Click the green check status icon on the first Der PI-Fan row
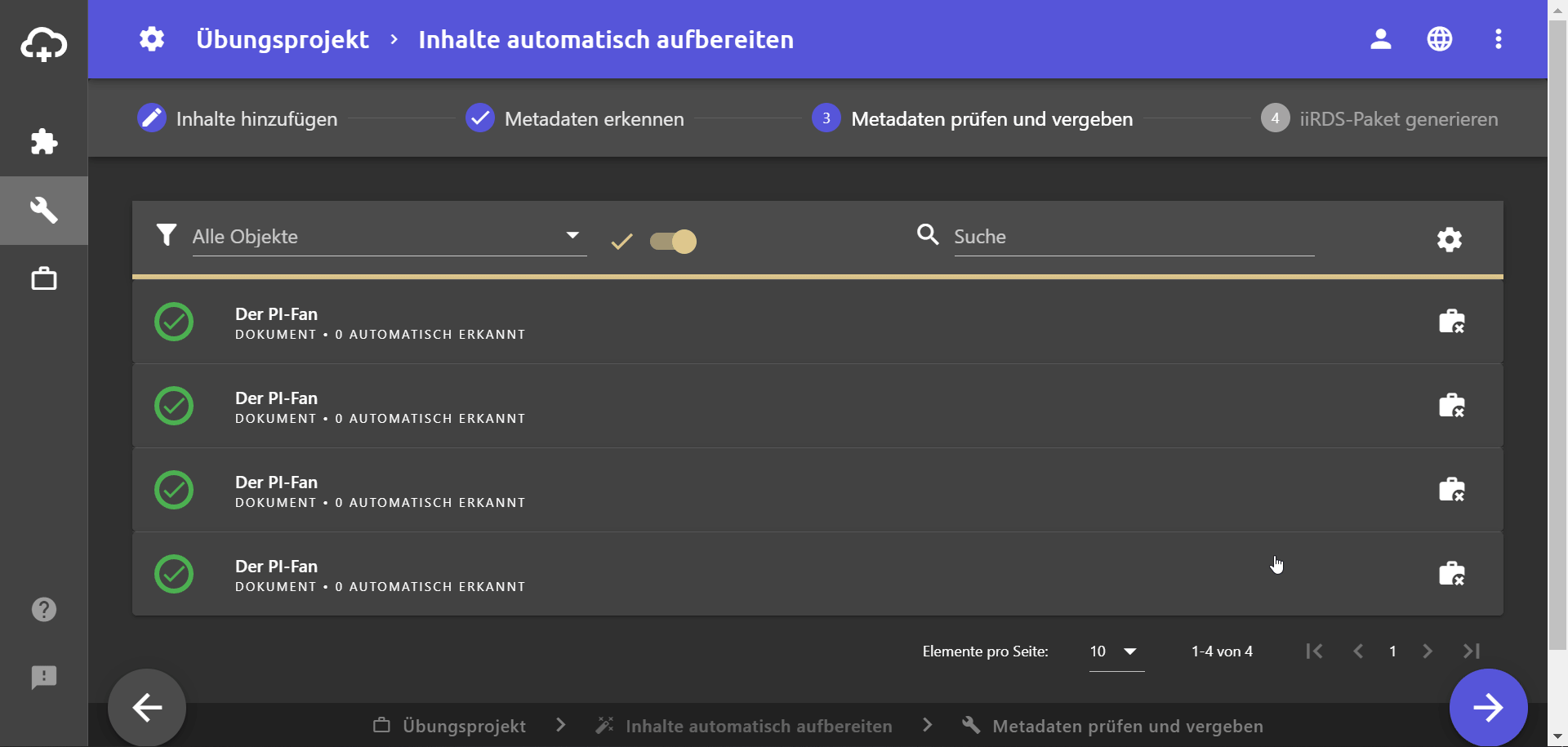Screen dimensions: 1568x747 tap(174, 322)
